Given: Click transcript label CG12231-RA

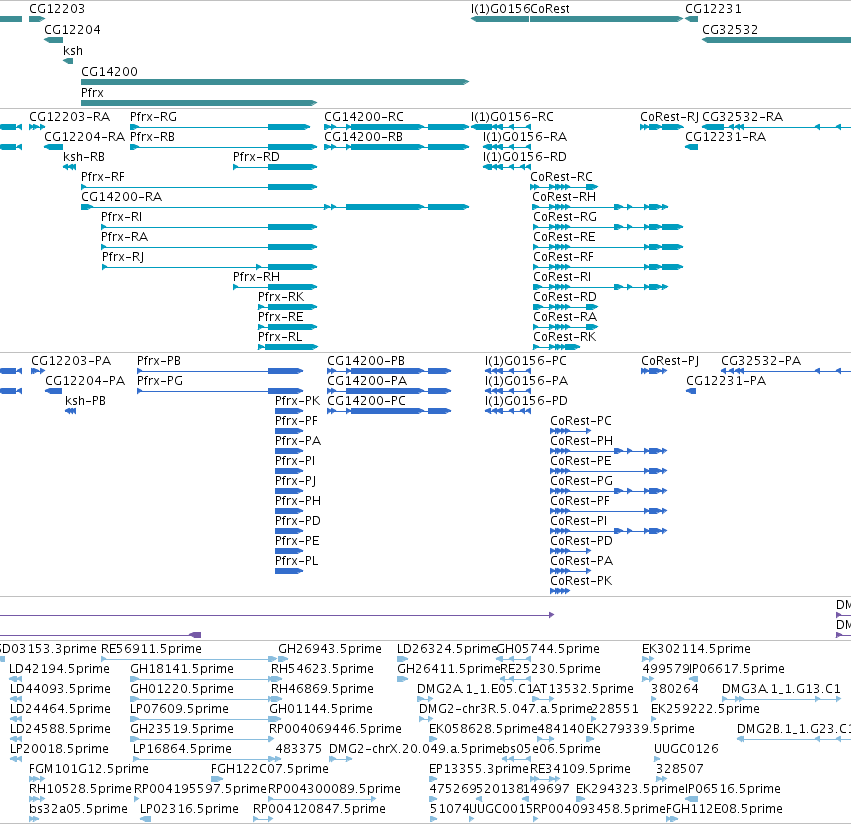Looking at the screenshot, I should coord(726,137).
